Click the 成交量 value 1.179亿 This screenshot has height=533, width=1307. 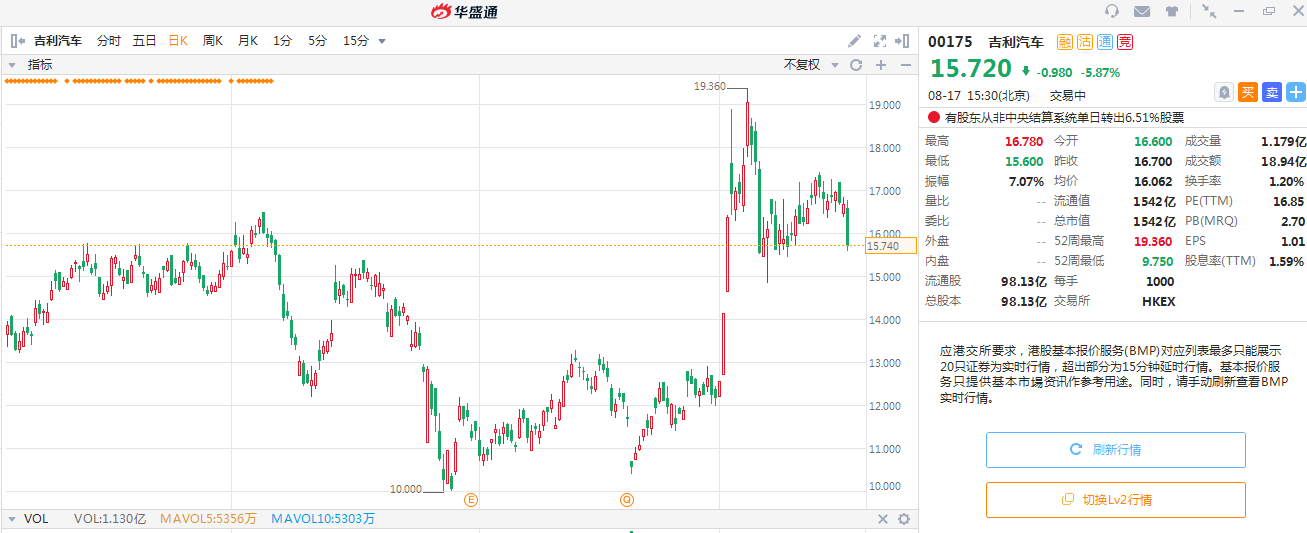(x=1283, y=142)
